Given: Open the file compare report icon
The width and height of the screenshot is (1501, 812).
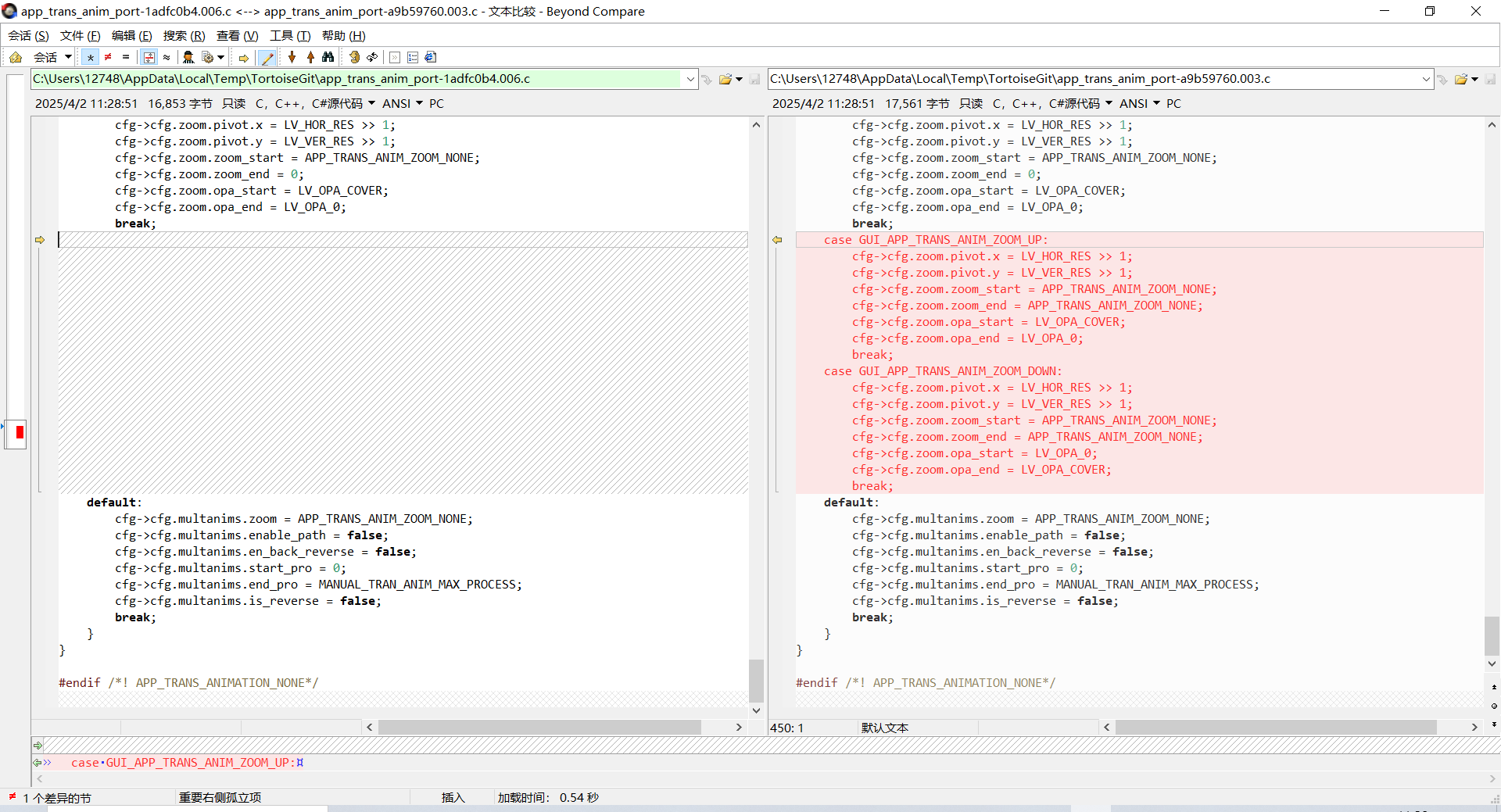Looking at the screenshot, I should coord(430,57).
